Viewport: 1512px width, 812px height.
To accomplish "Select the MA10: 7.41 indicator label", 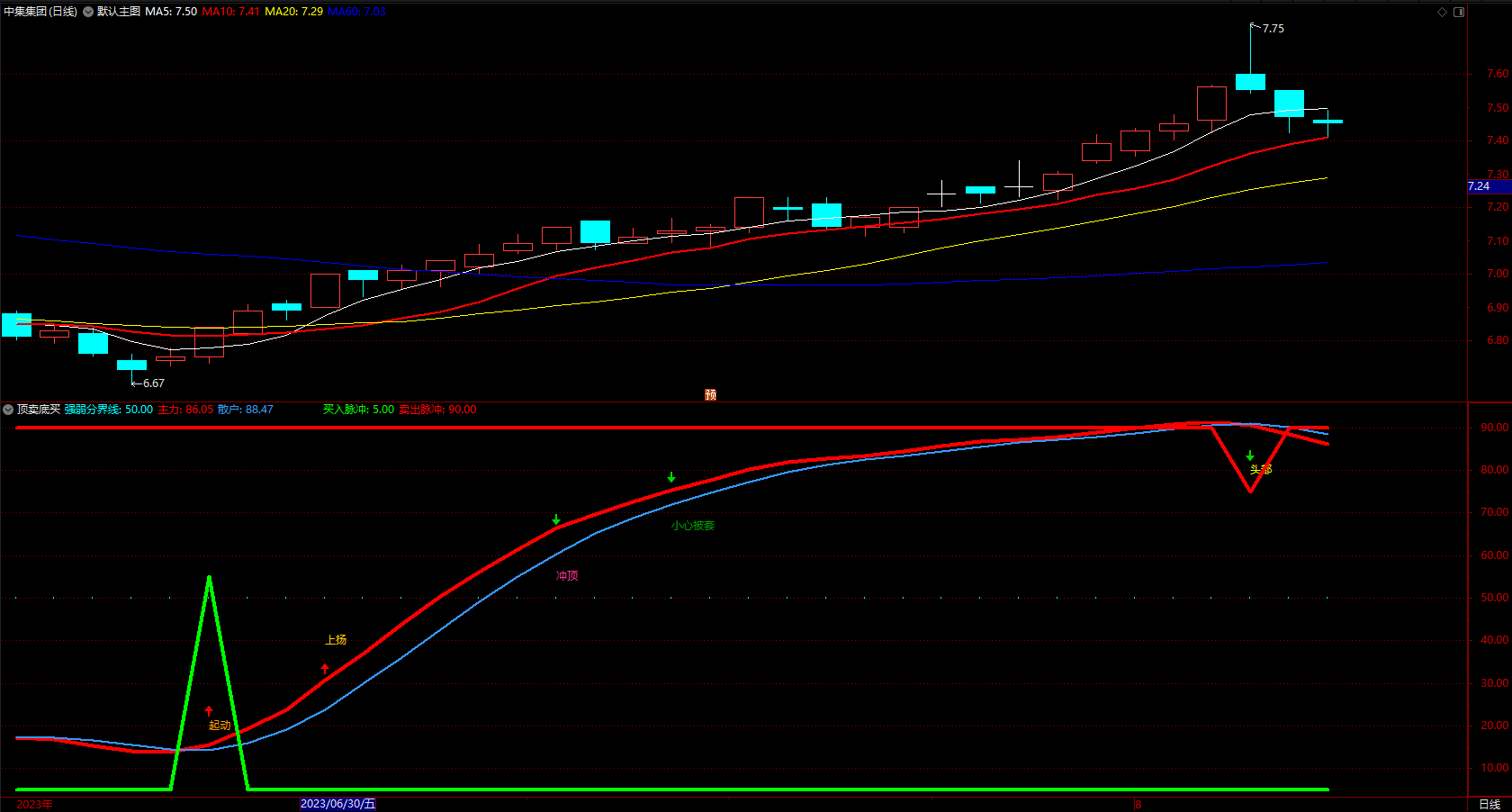I will click(x=231, y=12).
